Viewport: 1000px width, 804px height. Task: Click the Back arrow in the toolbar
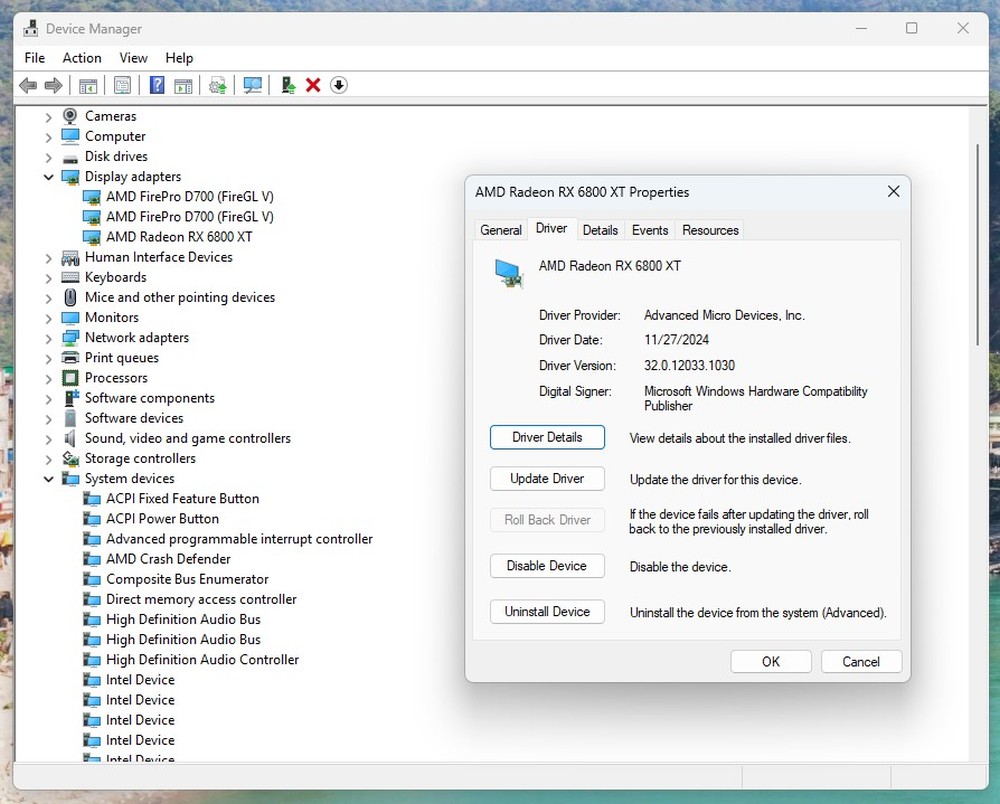28,85
